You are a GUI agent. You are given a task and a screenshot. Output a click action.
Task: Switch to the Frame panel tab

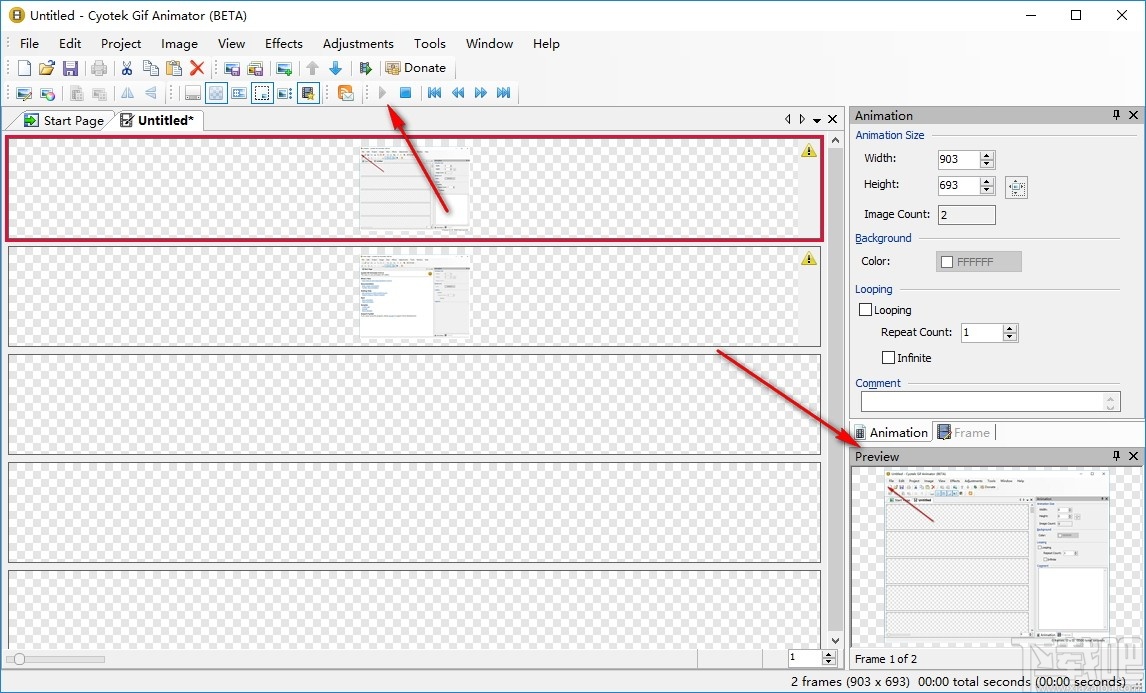pyautogui.click(x=963, y=433)
